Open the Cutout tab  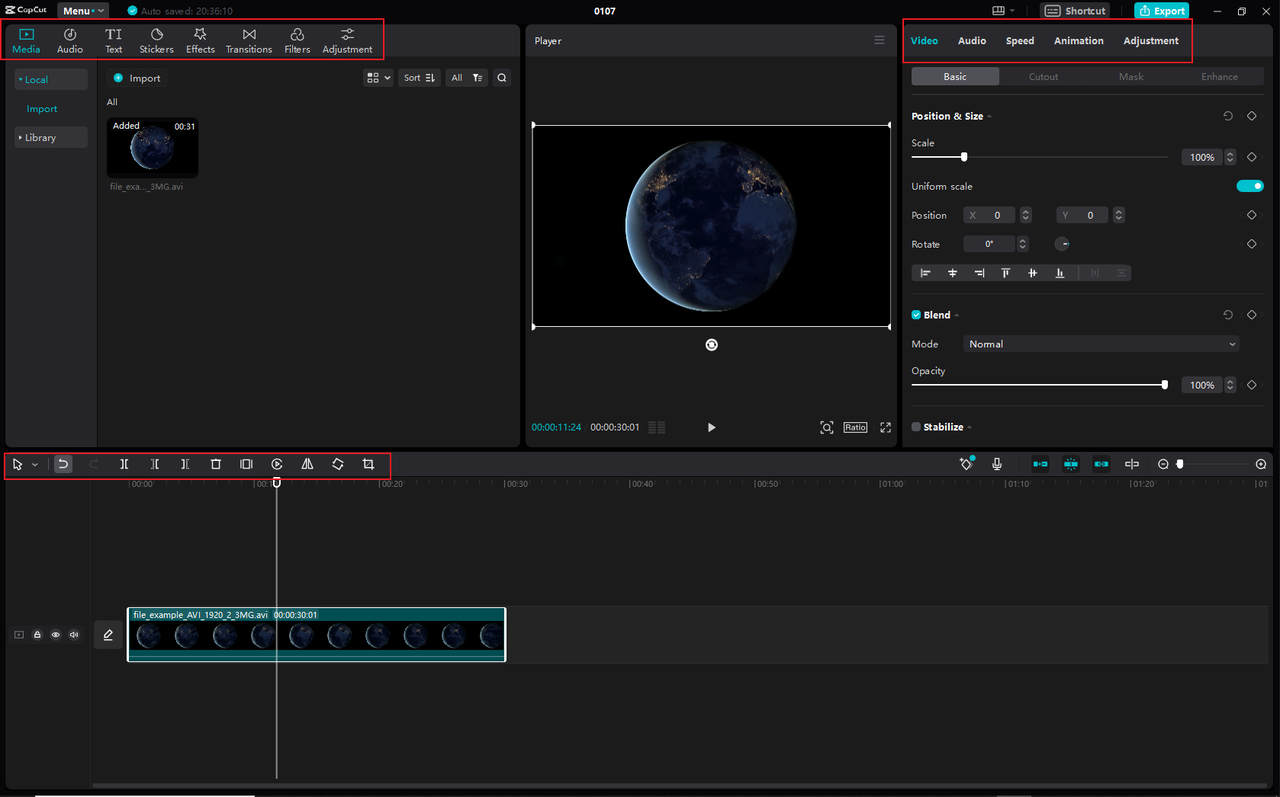point(1043,76)
